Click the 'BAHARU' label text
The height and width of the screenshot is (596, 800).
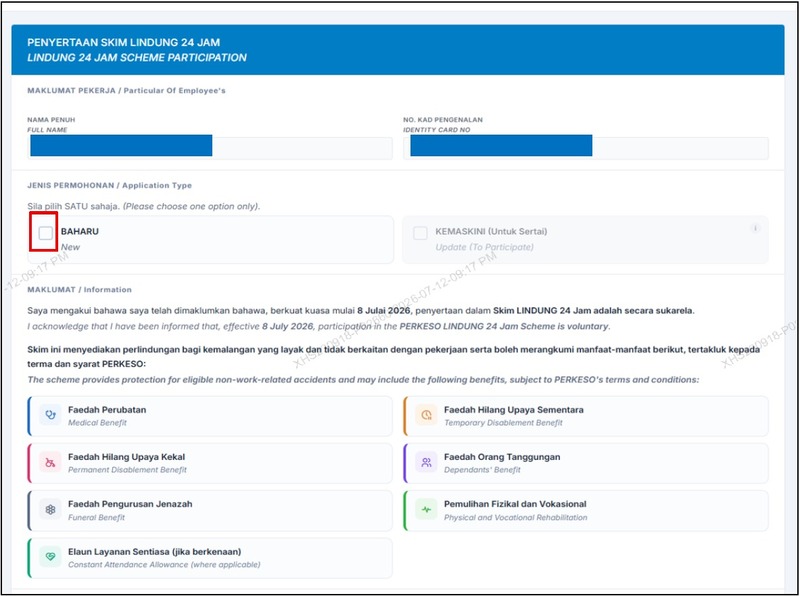(80, 231)
